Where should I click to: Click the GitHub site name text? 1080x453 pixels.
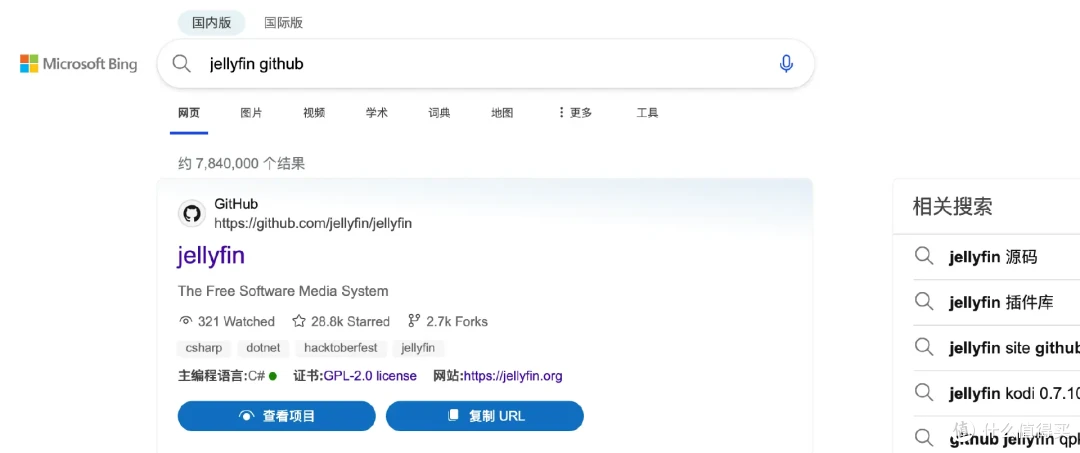pyautogui.click(x=236, y=204)
